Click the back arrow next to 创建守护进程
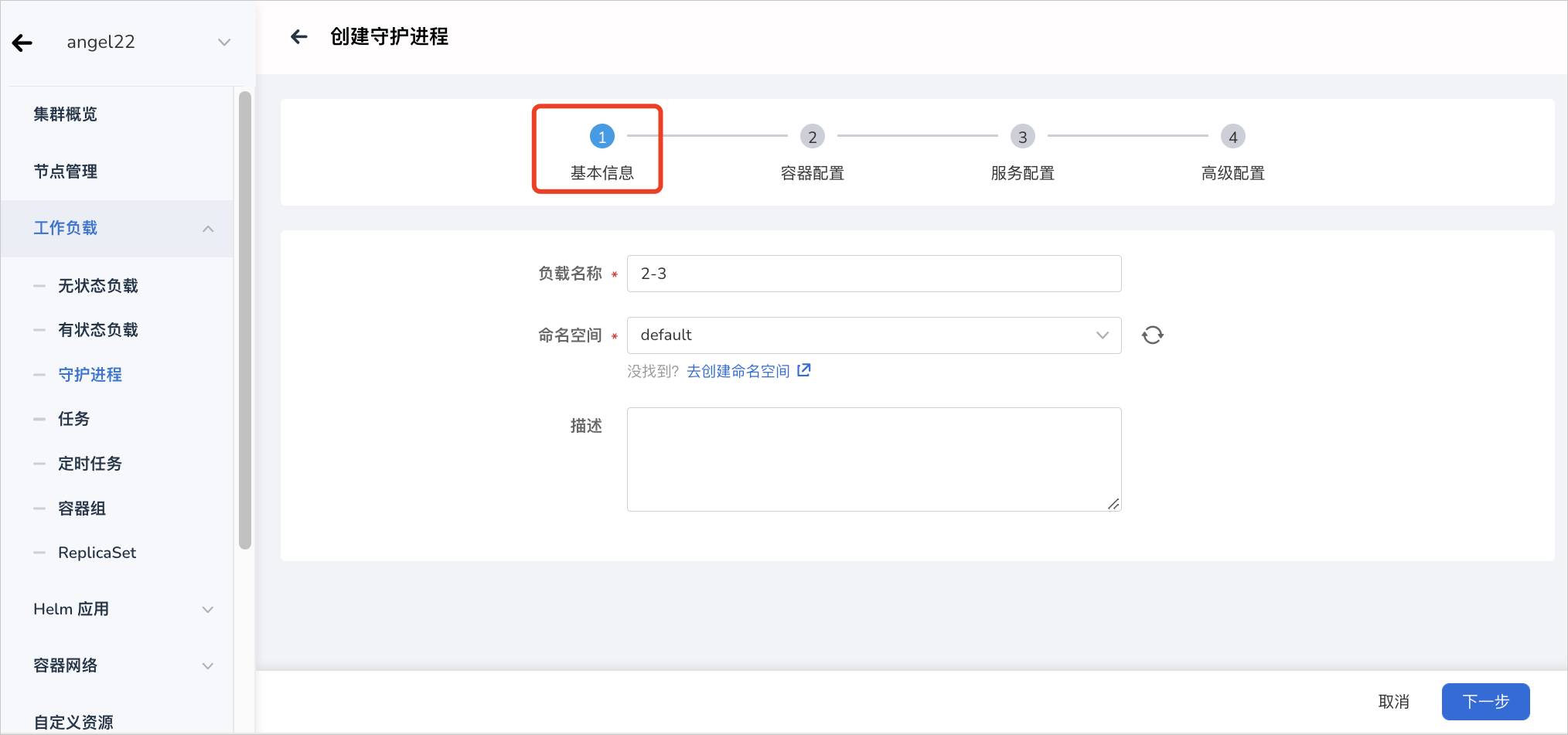The height and width of the screenshot is (735, 1568). pos(298,36)
